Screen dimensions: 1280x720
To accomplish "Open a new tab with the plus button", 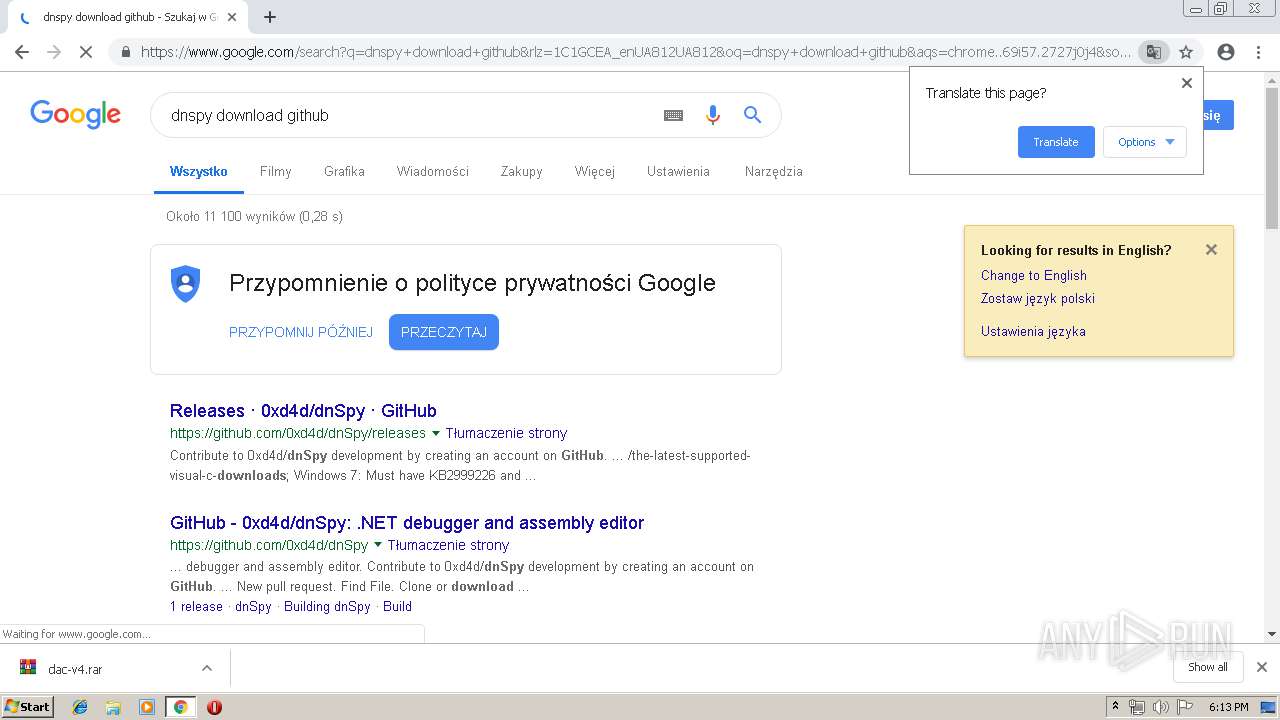I will pos(269,17).
